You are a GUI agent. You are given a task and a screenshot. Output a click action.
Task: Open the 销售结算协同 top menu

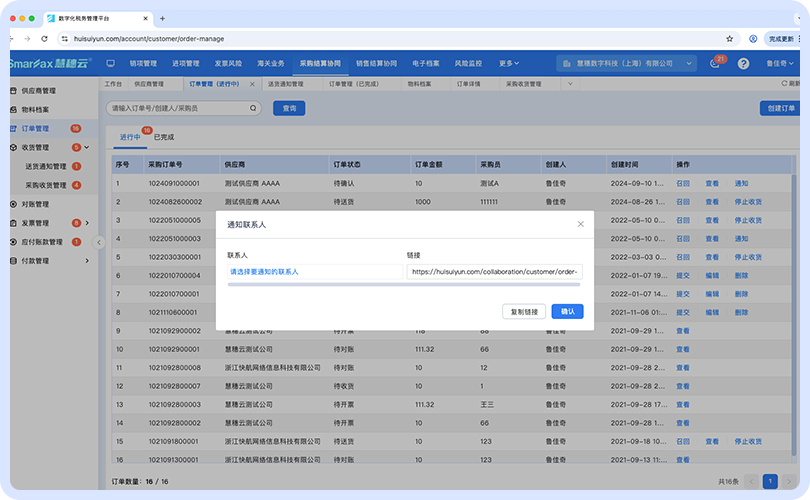pos(377,63)
